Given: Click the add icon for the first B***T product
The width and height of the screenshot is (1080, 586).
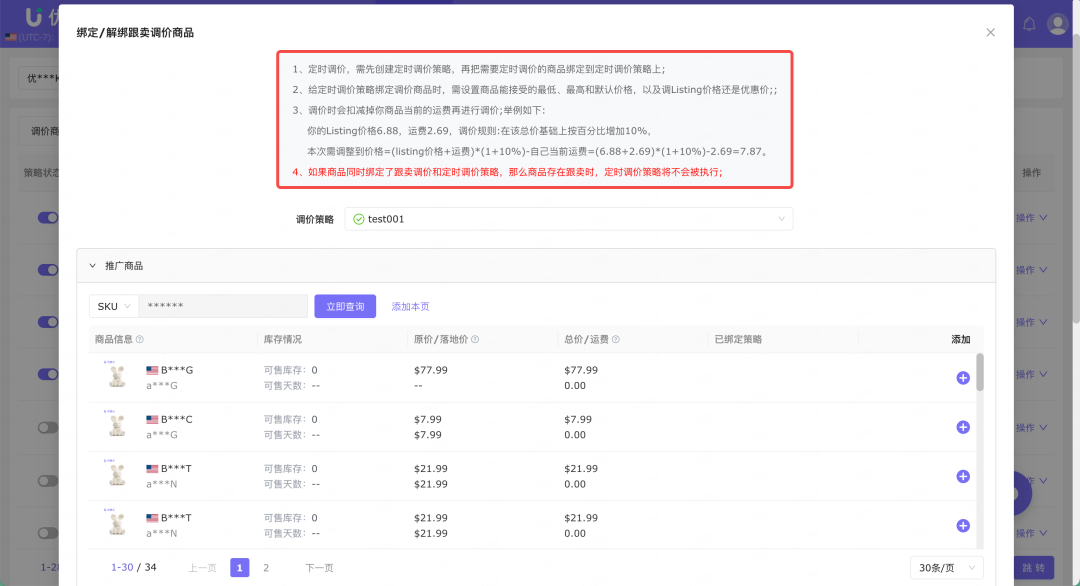Looking at the screenshot, I should tap(962, 476).
